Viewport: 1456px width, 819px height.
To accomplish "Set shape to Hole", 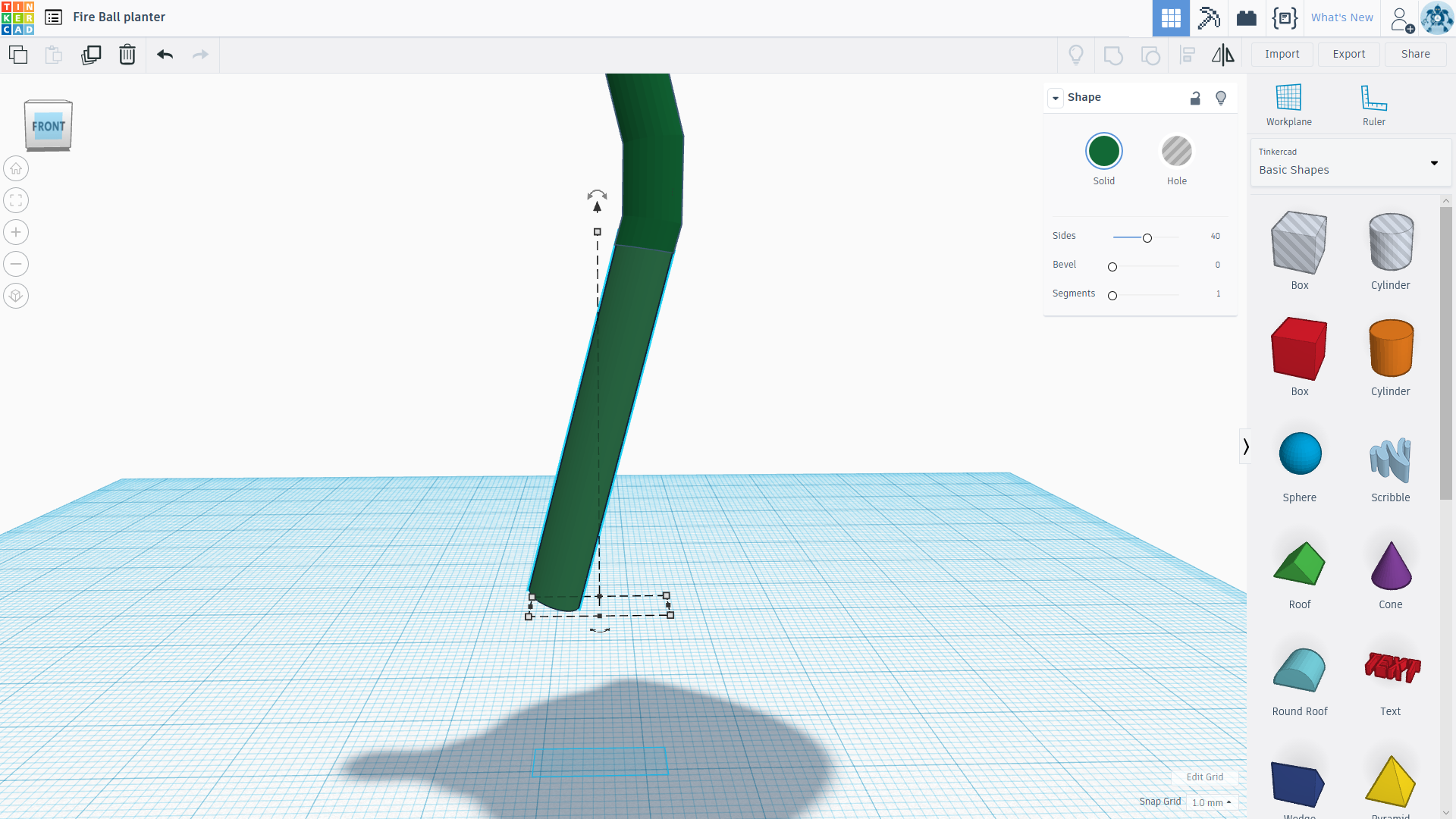I will tap(1177, 151).
